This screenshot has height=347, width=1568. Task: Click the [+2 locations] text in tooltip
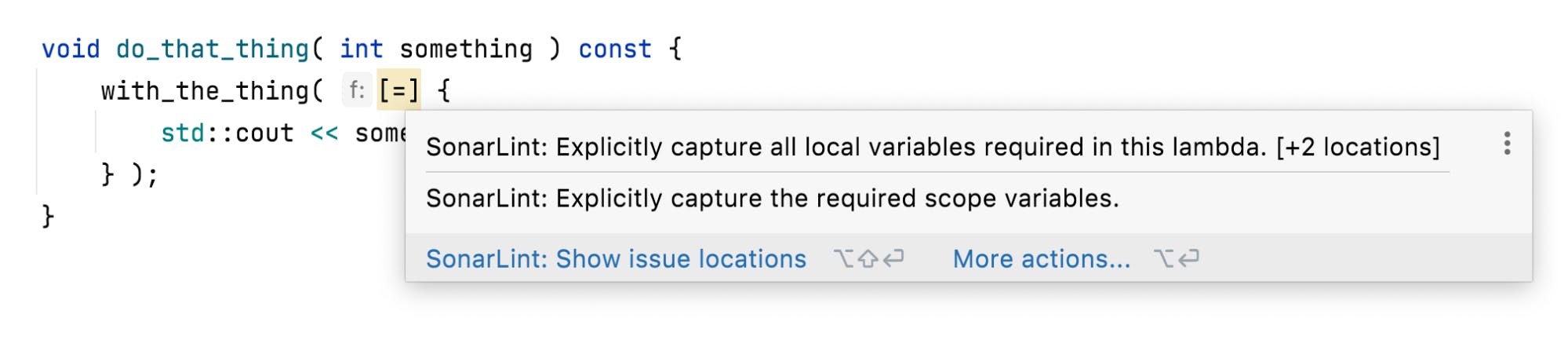point(1358,147)
